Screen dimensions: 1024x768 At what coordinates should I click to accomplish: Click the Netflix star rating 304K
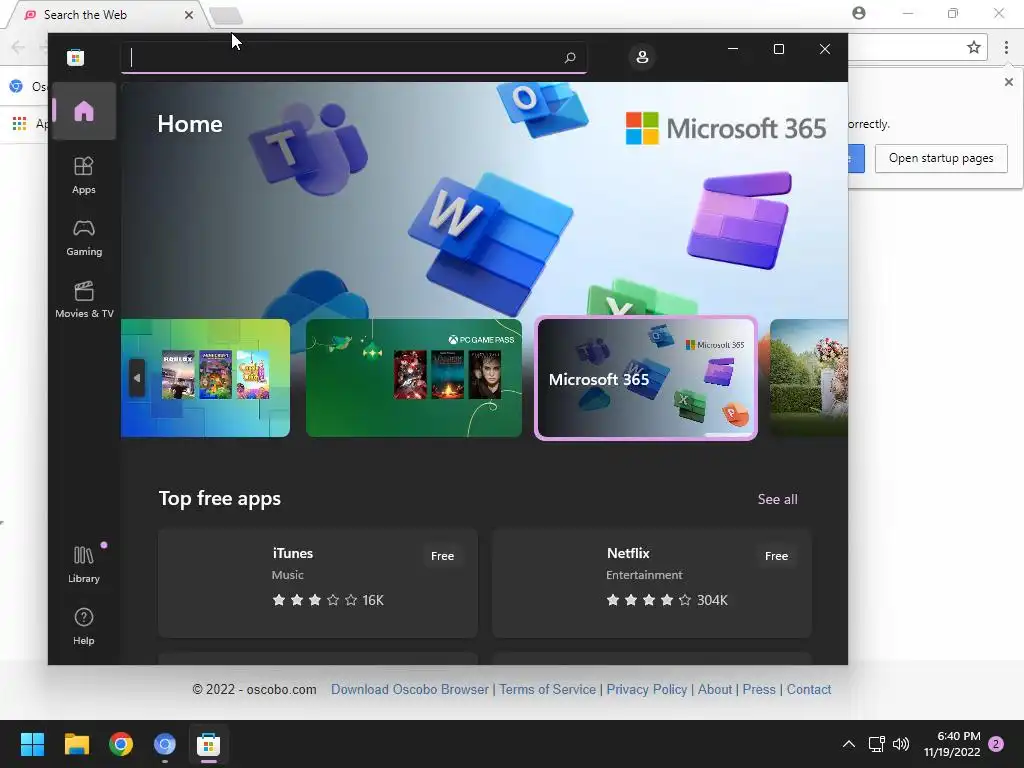667,600
